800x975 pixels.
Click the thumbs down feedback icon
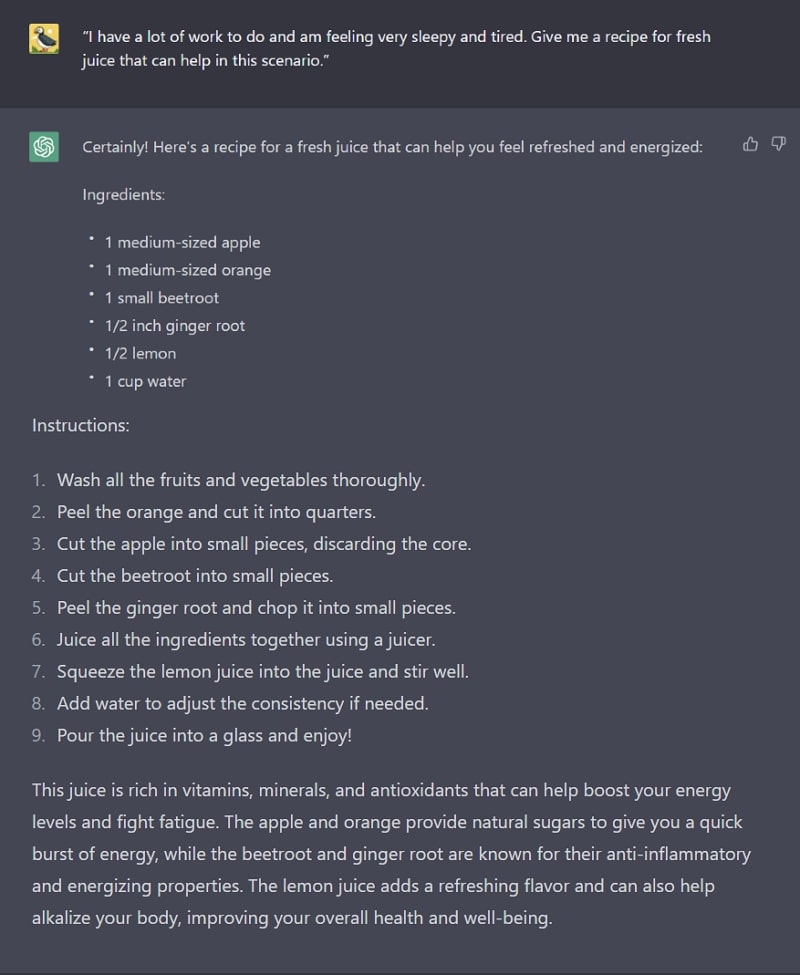click(x=778, y=144)
